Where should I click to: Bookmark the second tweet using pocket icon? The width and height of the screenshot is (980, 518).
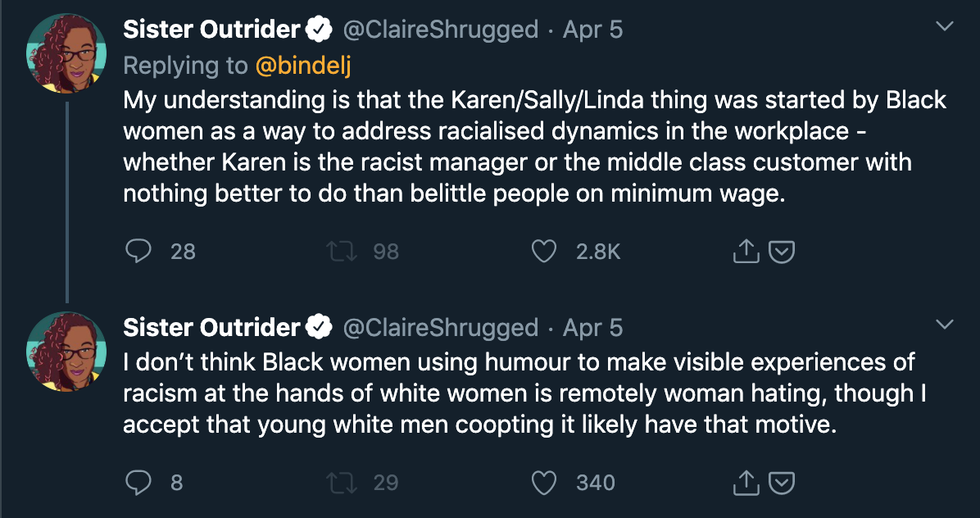point(781,483)
